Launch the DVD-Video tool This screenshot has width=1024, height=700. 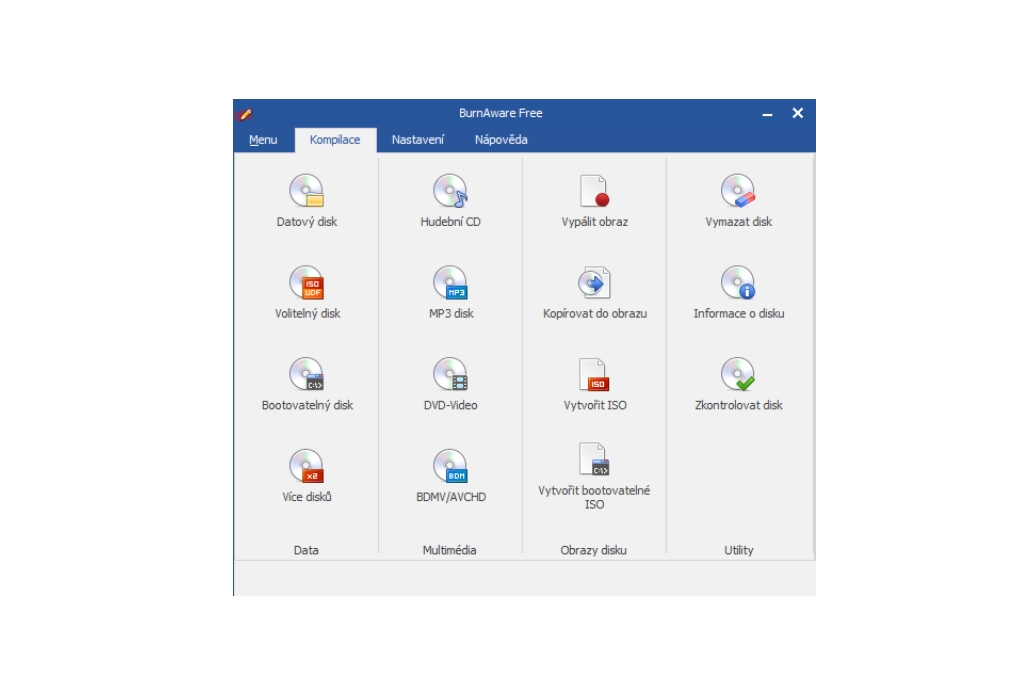click(451, 384)
